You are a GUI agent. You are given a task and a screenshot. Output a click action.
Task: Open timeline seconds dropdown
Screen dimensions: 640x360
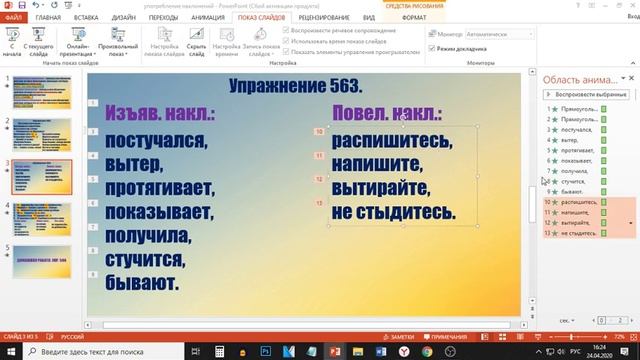pyautogui.click(x=567, y=320)
